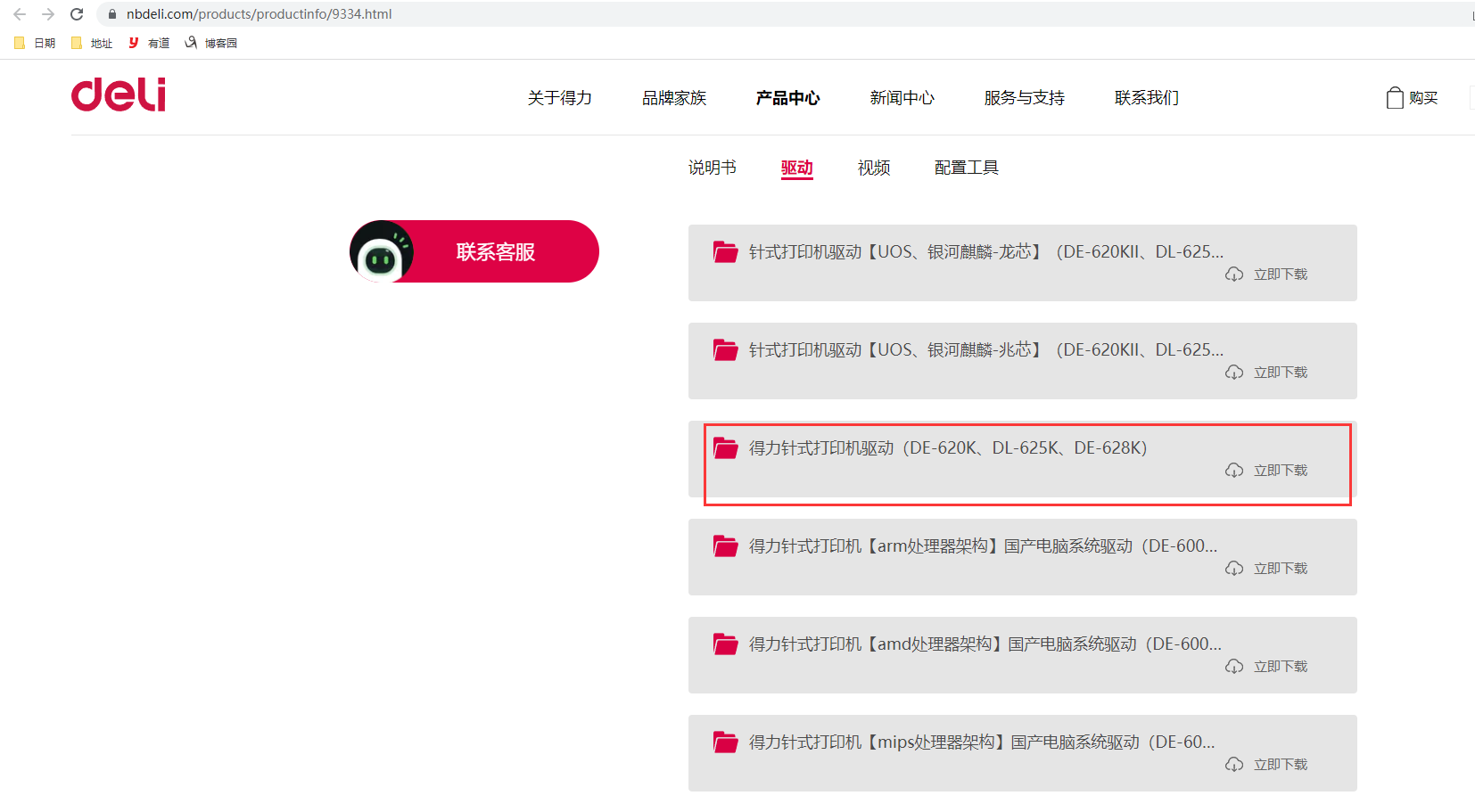Click title 得力针式打印机【arm处理器架构】国产电脑系统驱动
Screen dimensions: 1475x812
pos(983,546)
